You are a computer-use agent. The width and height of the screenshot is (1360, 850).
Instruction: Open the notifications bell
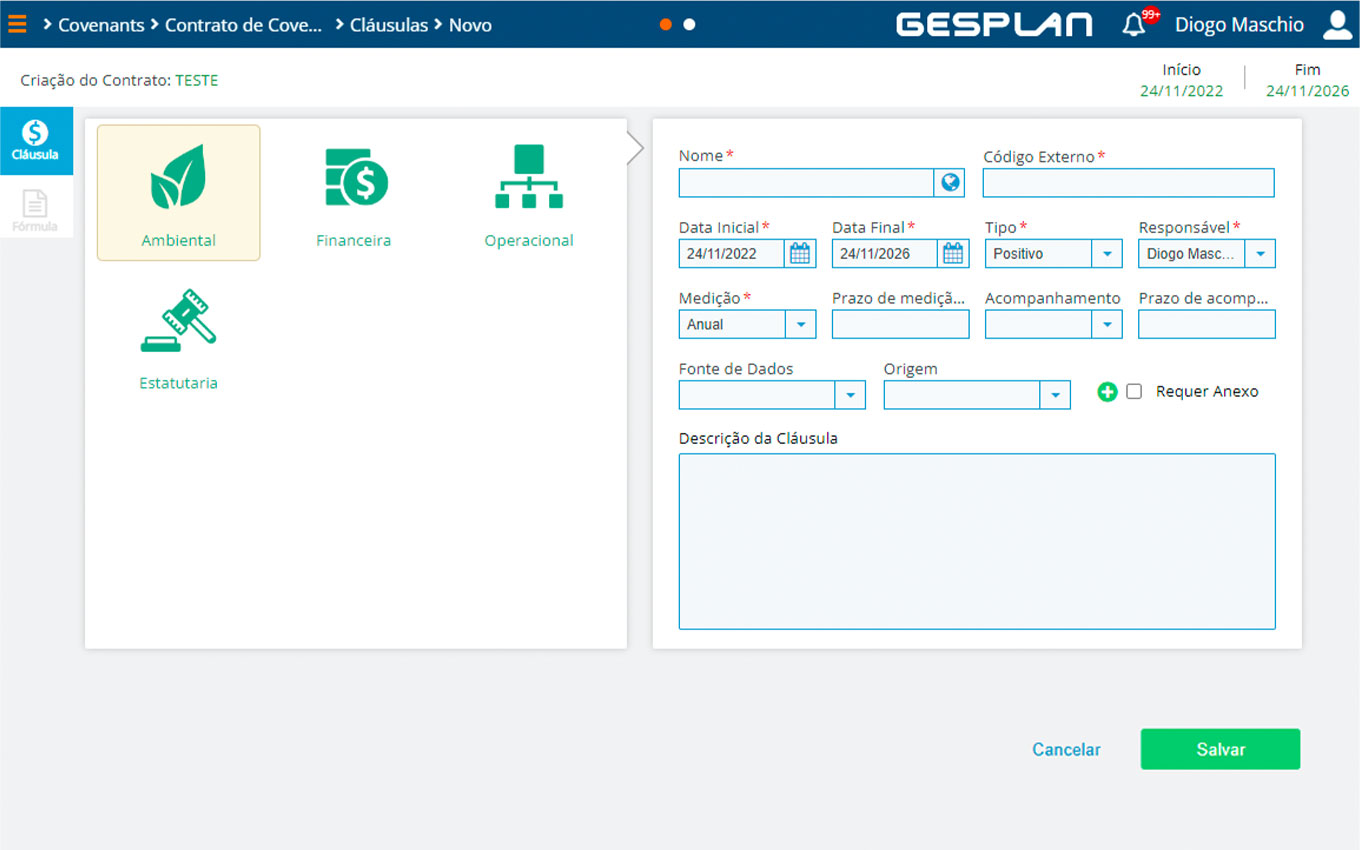1134,25
